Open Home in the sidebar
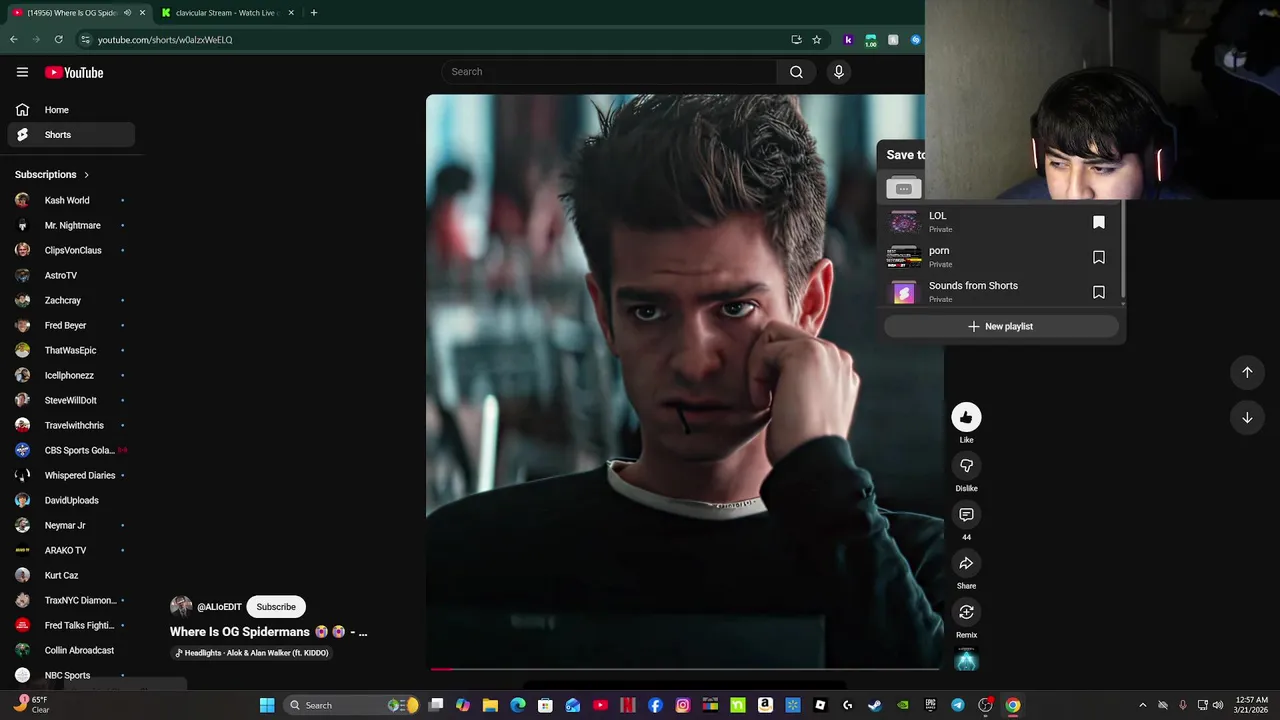The width and height of the screenshot is (1280, 720). 70,110
